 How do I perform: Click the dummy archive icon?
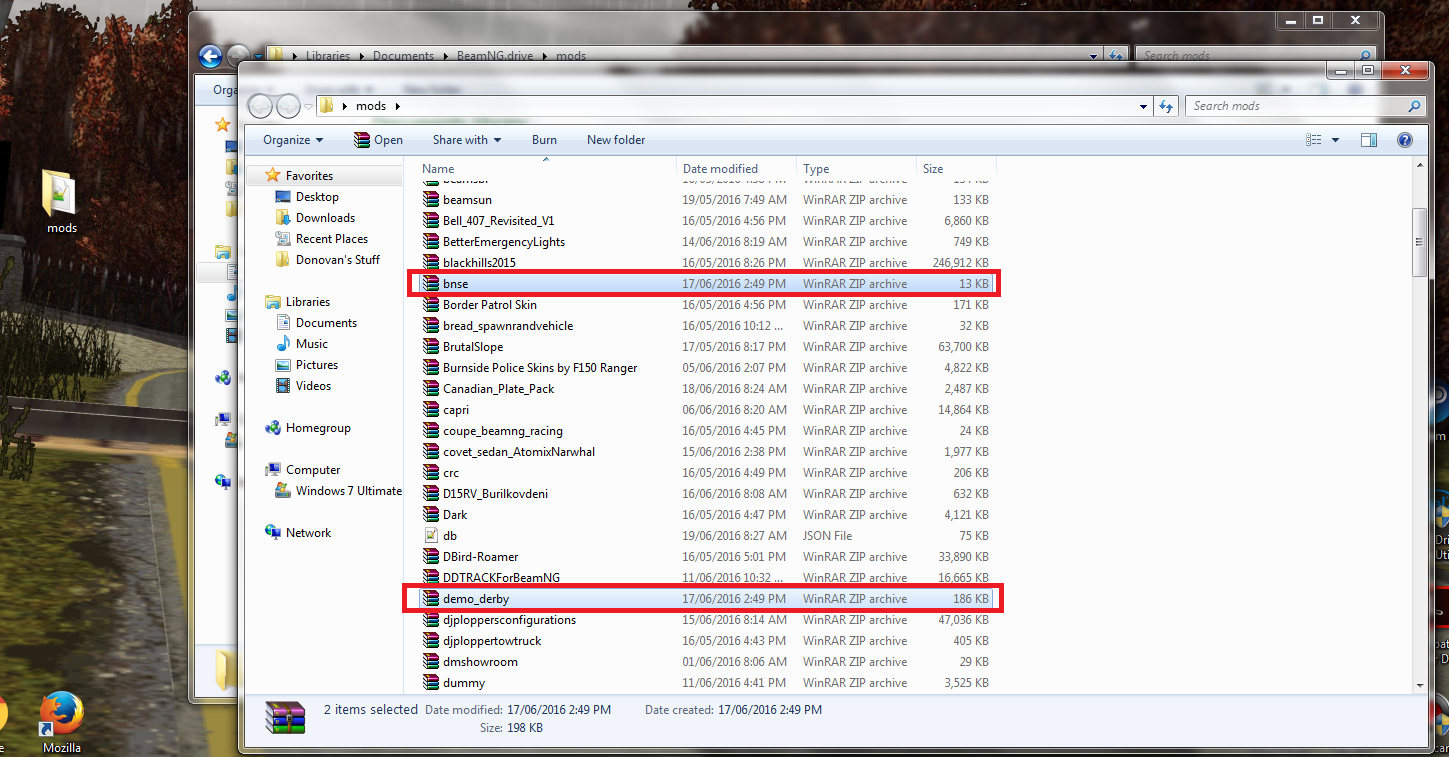[x=430, y=683]
